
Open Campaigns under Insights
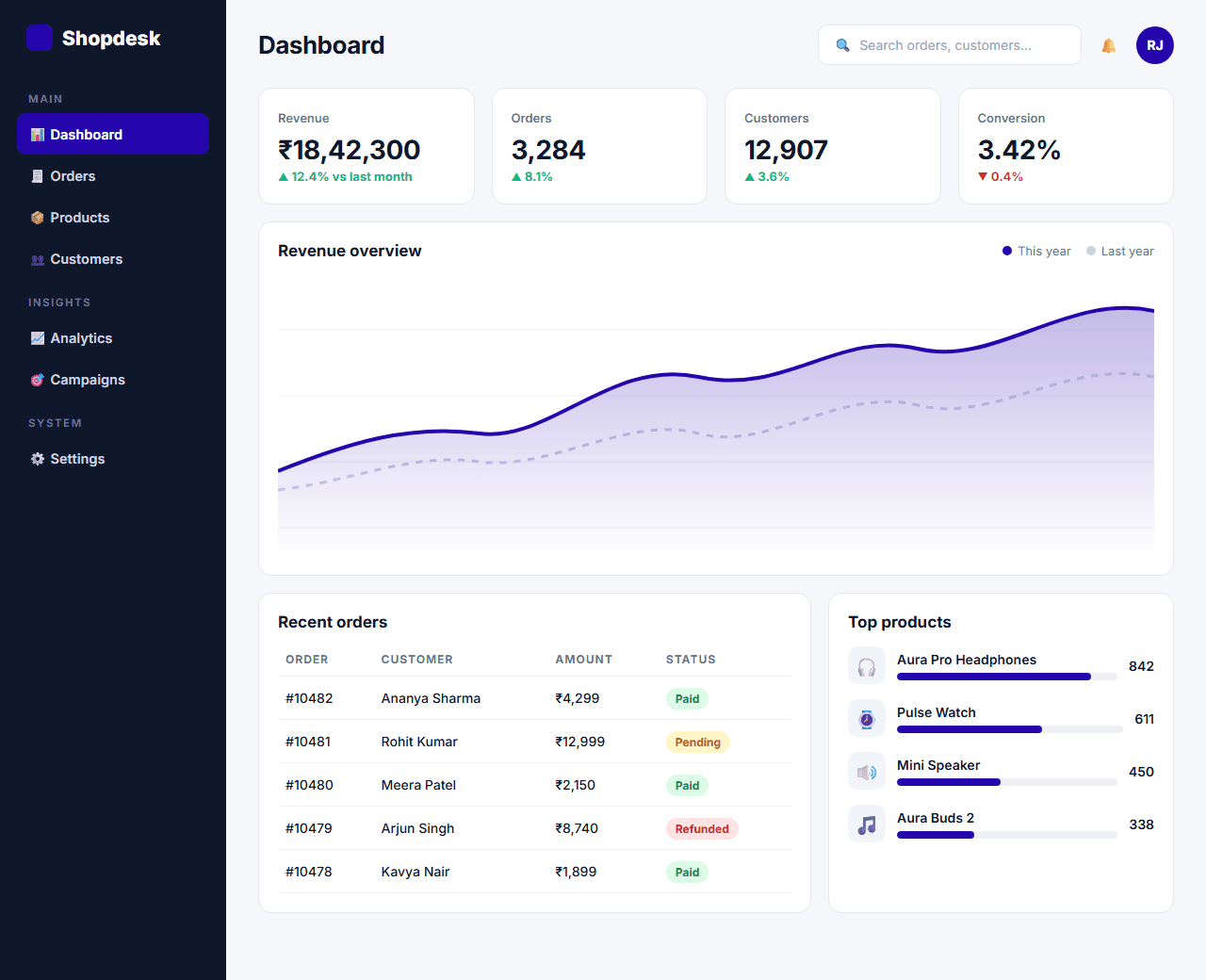click(x=113, y=380)
